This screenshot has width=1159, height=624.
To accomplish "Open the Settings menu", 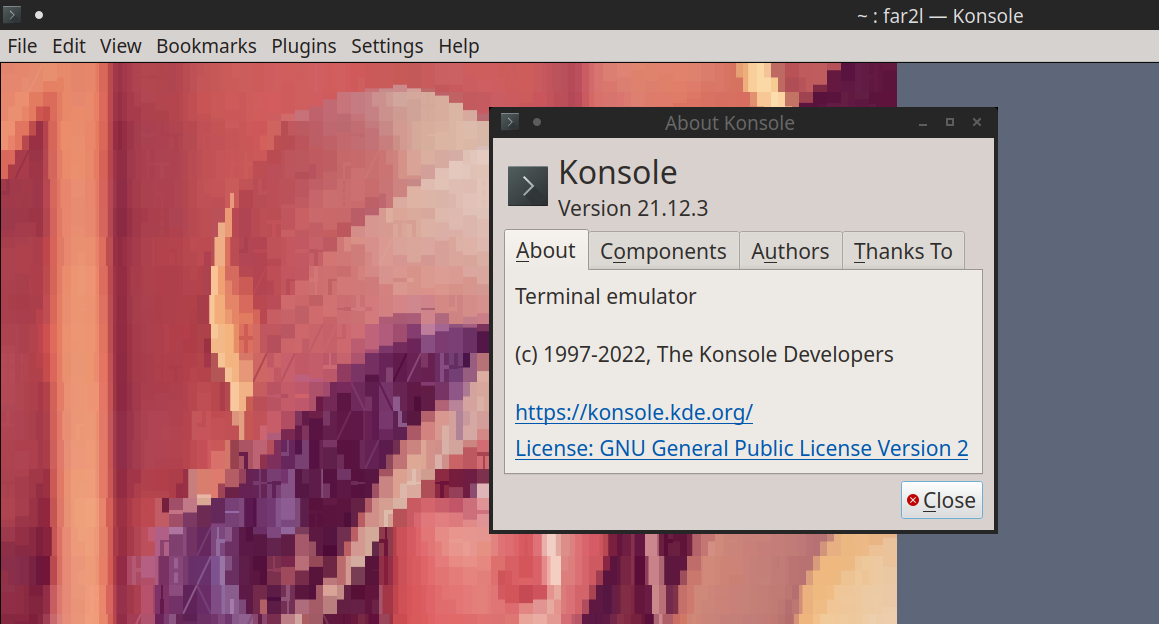I will (x=387, y=46).
